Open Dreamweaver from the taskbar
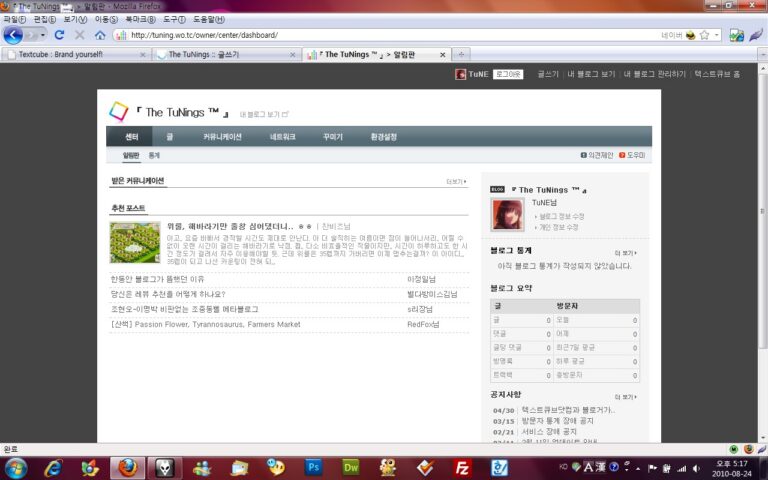This screenshot has width=768, height=480. 351,468
